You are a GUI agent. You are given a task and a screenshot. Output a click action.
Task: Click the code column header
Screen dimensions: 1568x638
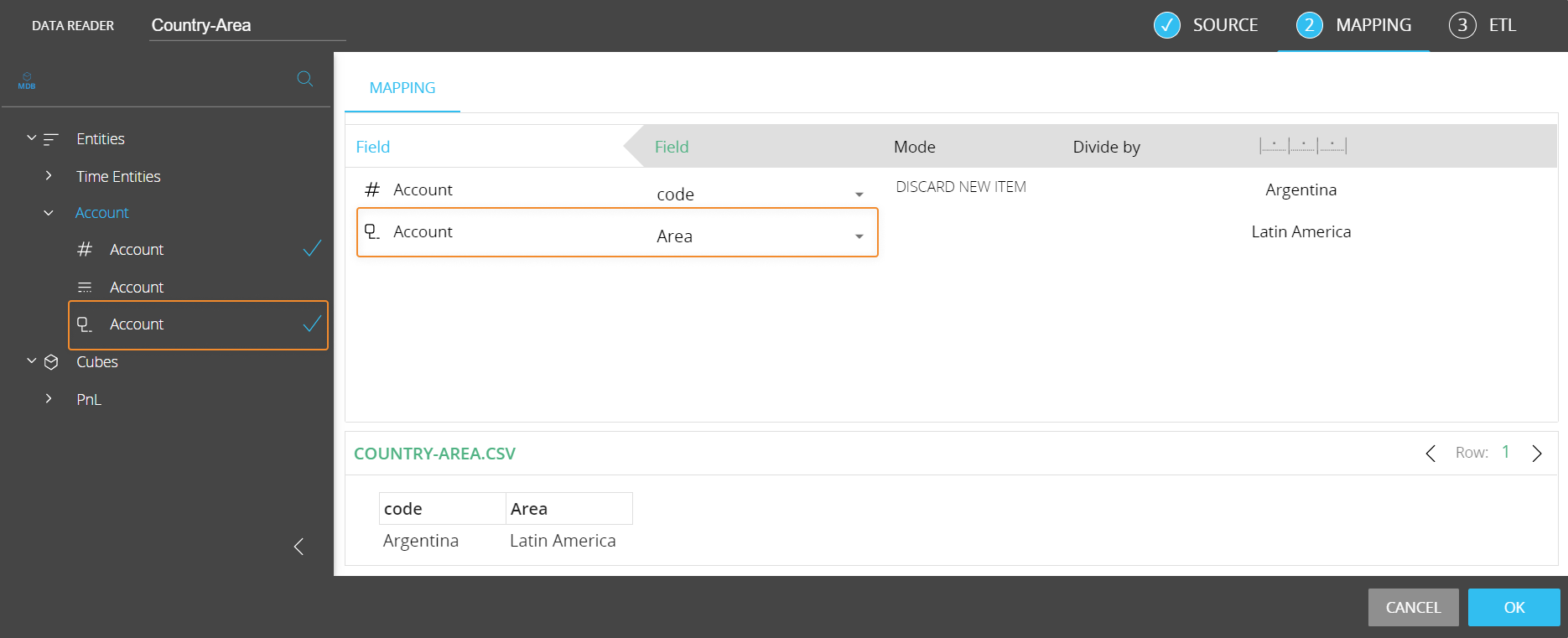(x=443, y=509)
